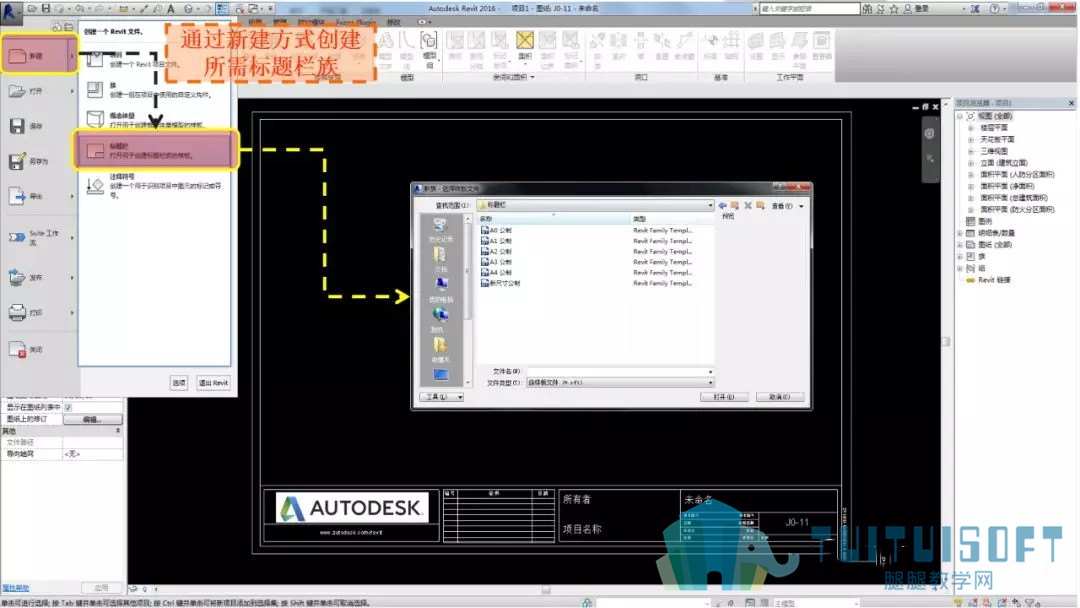The width and height of the screenshot is (1080, 608).
Task: Expand the 图纸 (全部) tree node
Action: click(x=960, y=245)
